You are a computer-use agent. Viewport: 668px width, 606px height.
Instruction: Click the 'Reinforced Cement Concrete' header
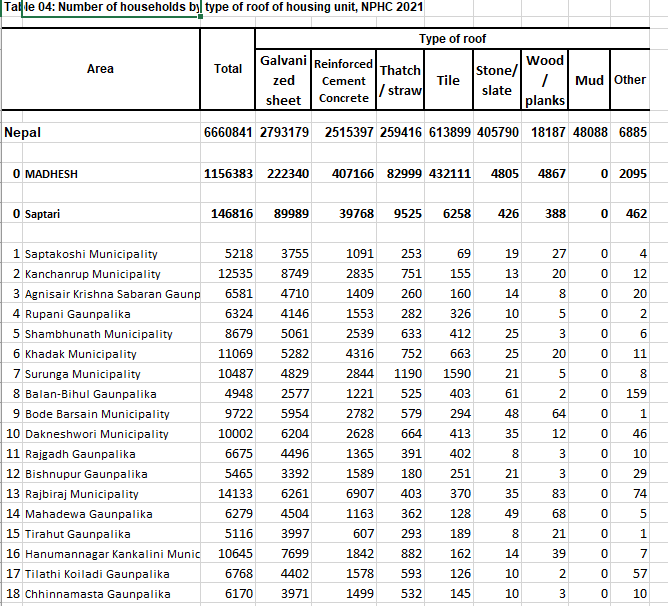(343, 80)
